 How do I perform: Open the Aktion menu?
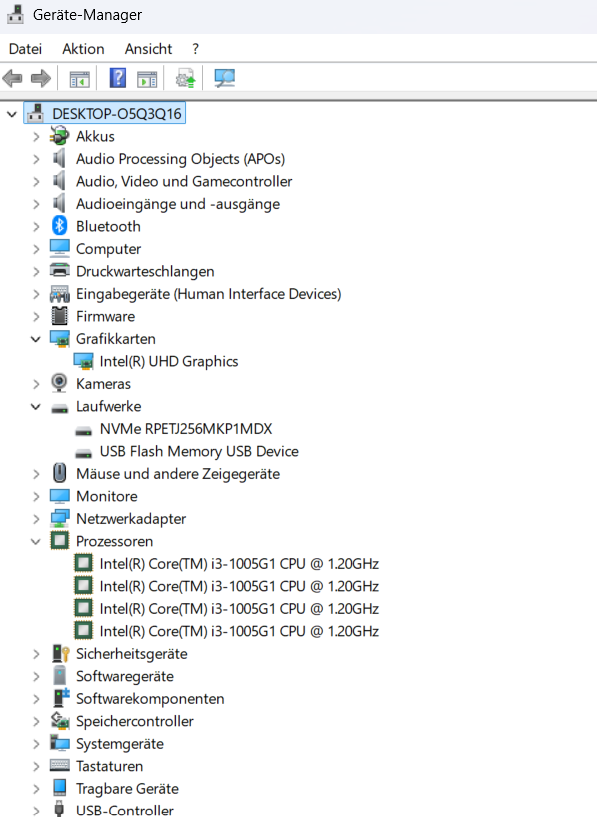pos(83,49)
